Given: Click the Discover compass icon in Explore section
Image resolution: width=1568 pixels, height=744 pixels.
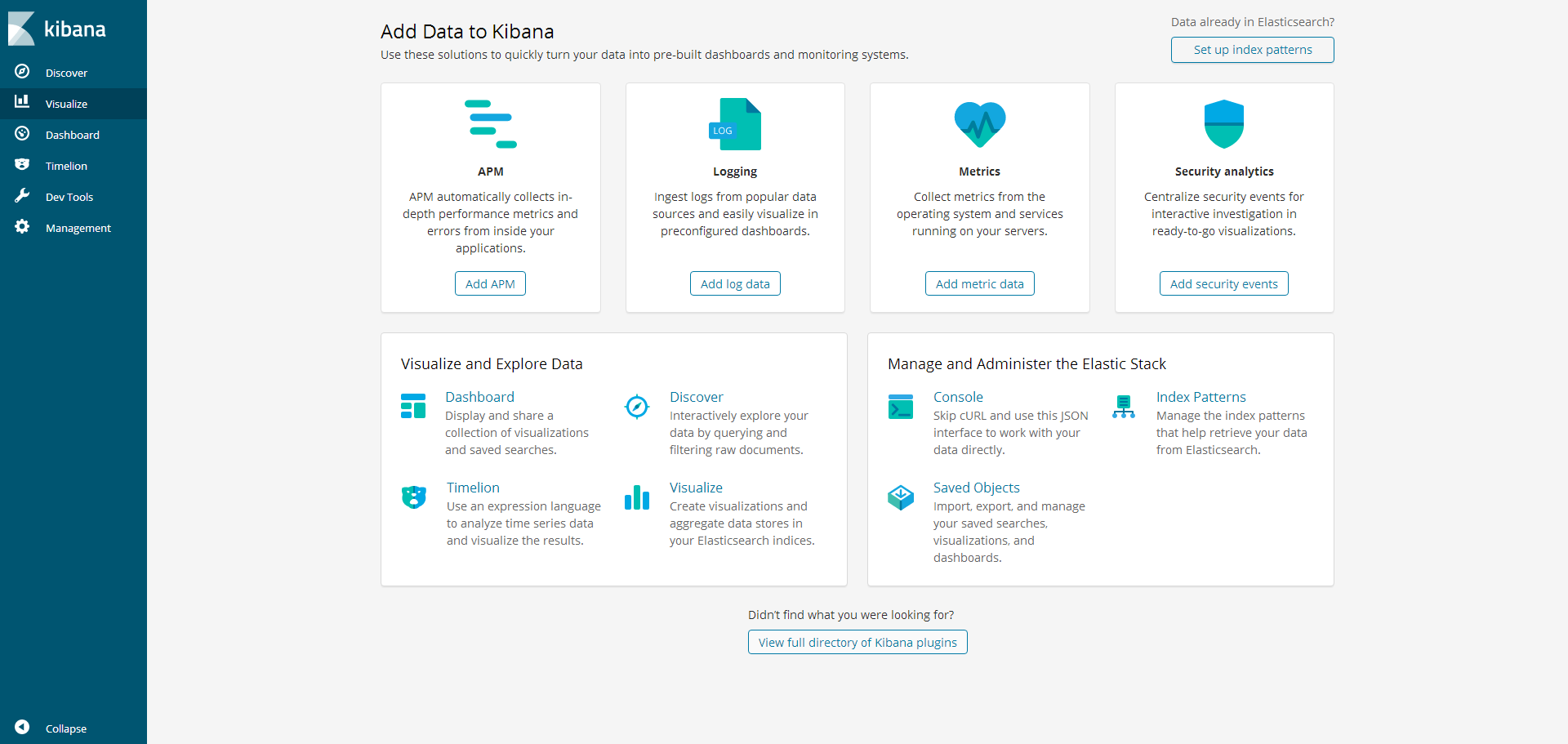Looking at the screenshot, I should [637, 406].
